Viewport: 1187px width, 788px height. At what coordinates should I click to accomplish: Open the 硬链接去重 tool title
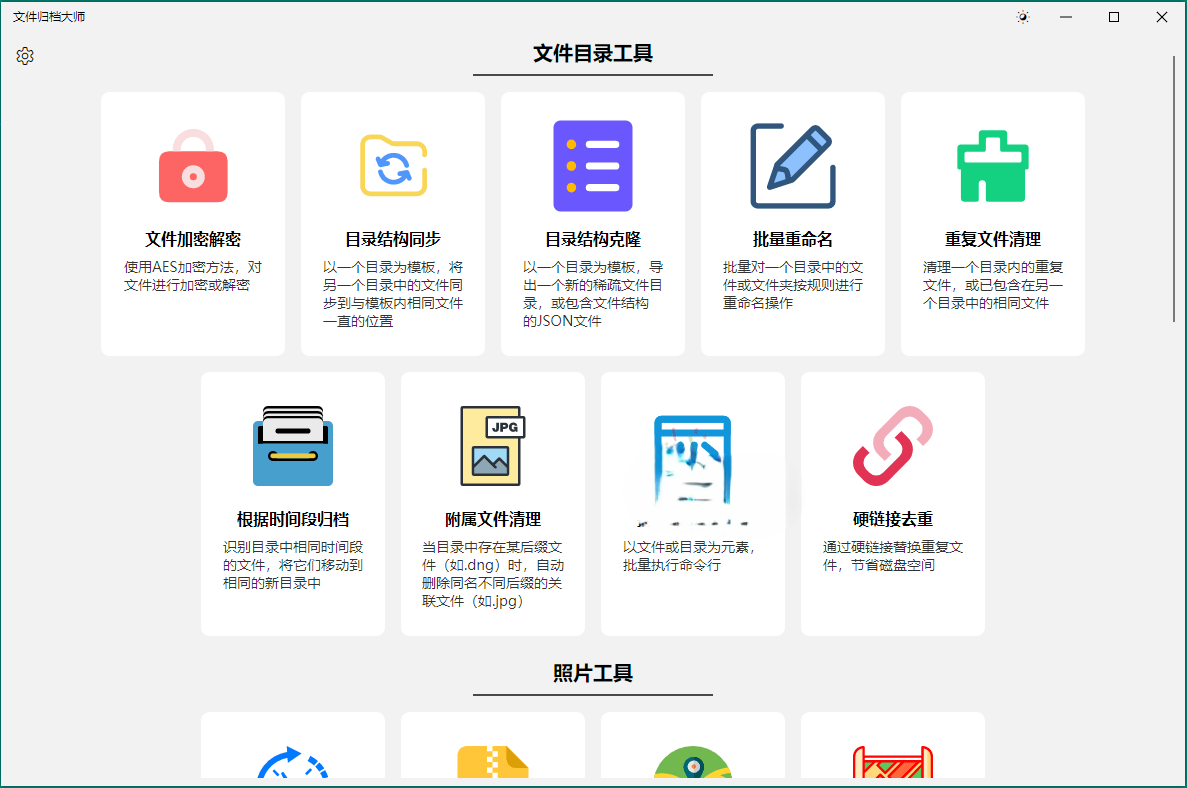coord(893,519)
